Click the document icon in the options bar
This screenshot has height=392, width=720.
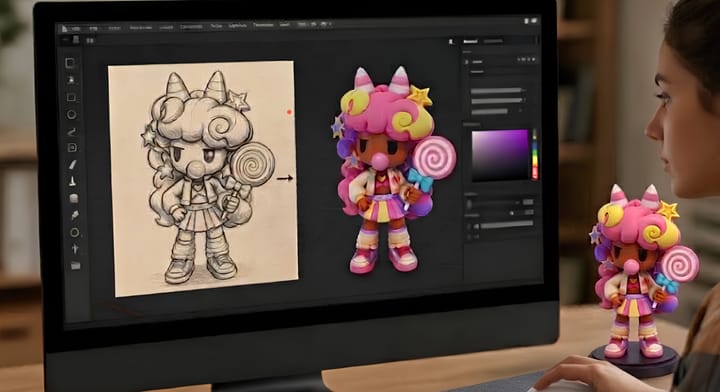pyautogui.click(x=76, y=40)
